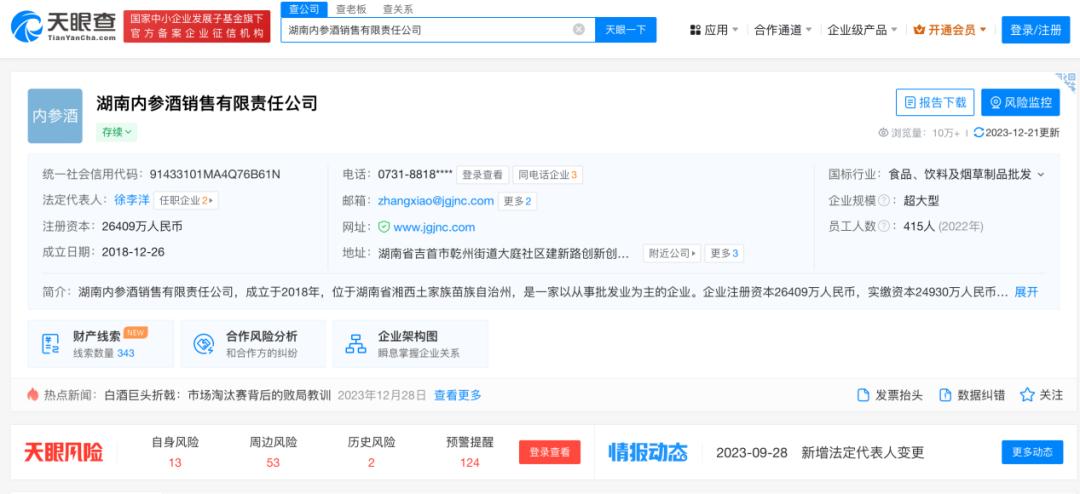The height and width of the screenshot is (494, 1080).
Task: Click the flame icon beside 热点新闻
Action: (32, 395)
